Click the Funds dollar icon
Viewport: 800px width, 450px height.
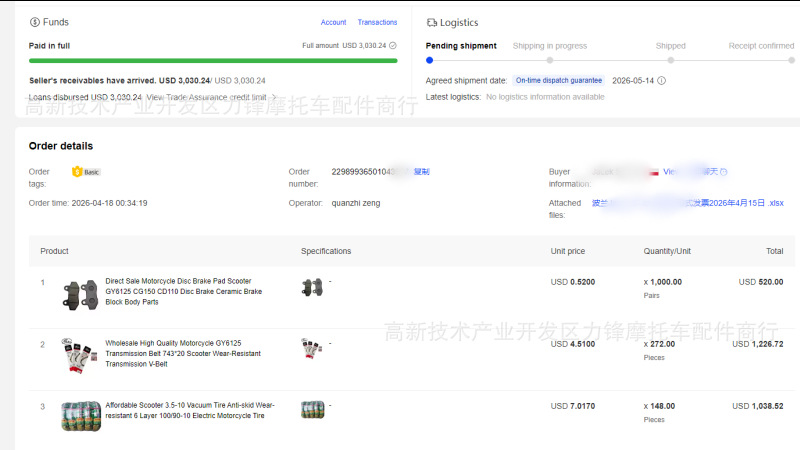(35, 22)
